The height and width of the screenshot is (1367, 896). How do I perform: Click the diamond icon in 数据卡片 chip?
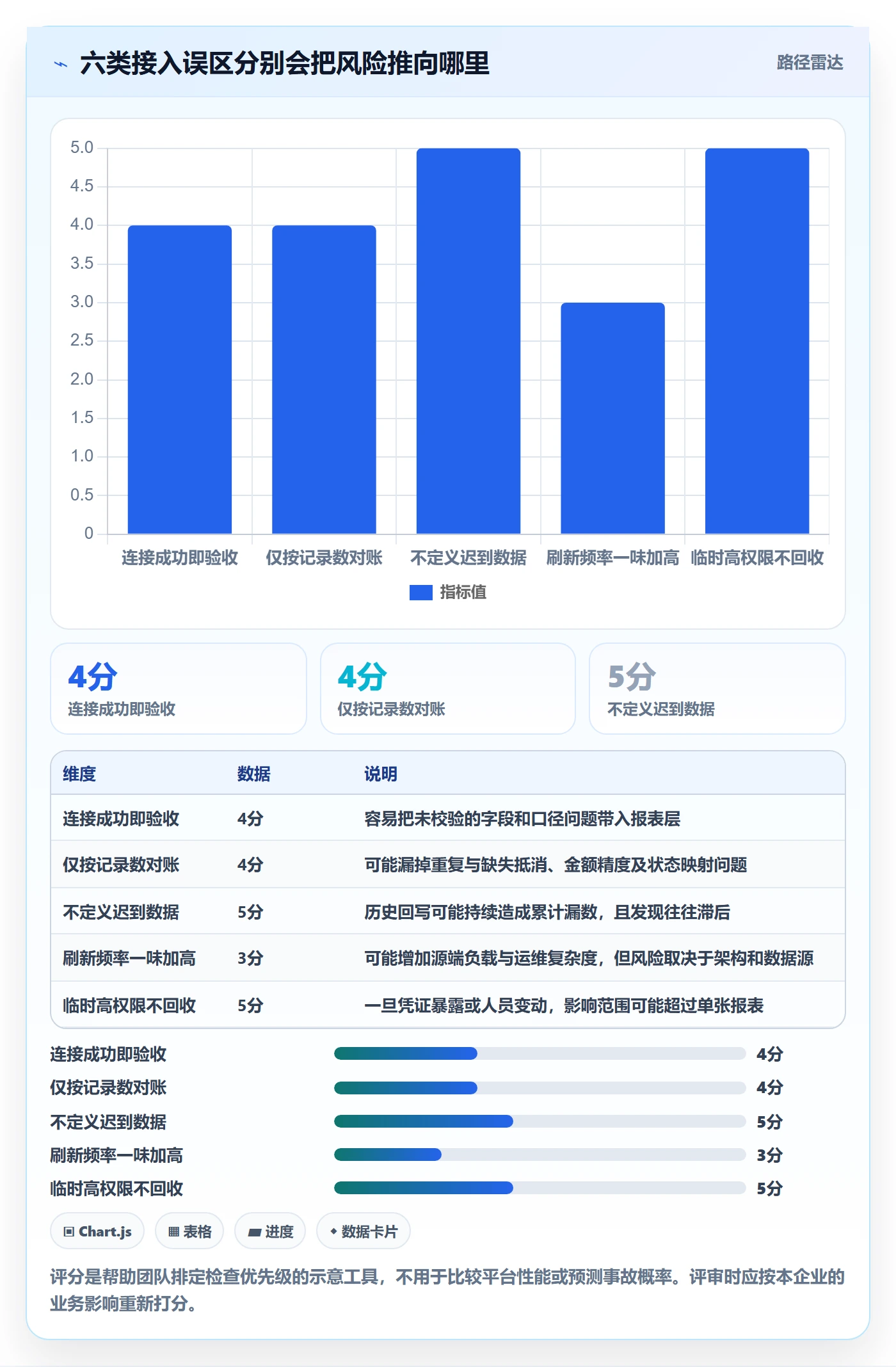[333, 1231]
